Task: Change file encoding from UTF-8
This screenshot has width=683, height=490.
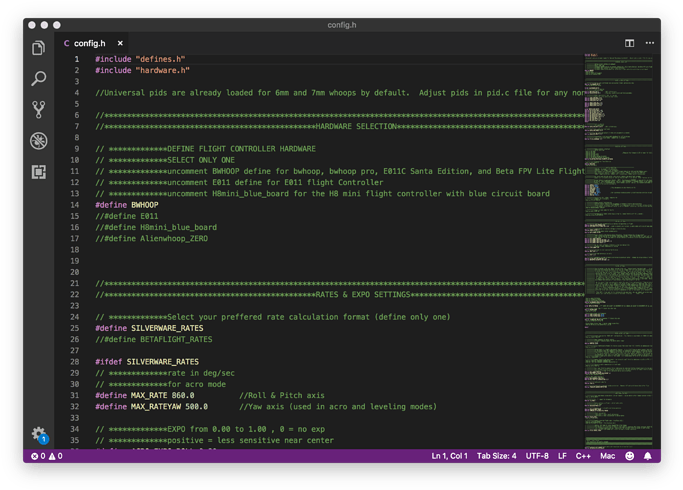Action: click(x=537, y=456)
